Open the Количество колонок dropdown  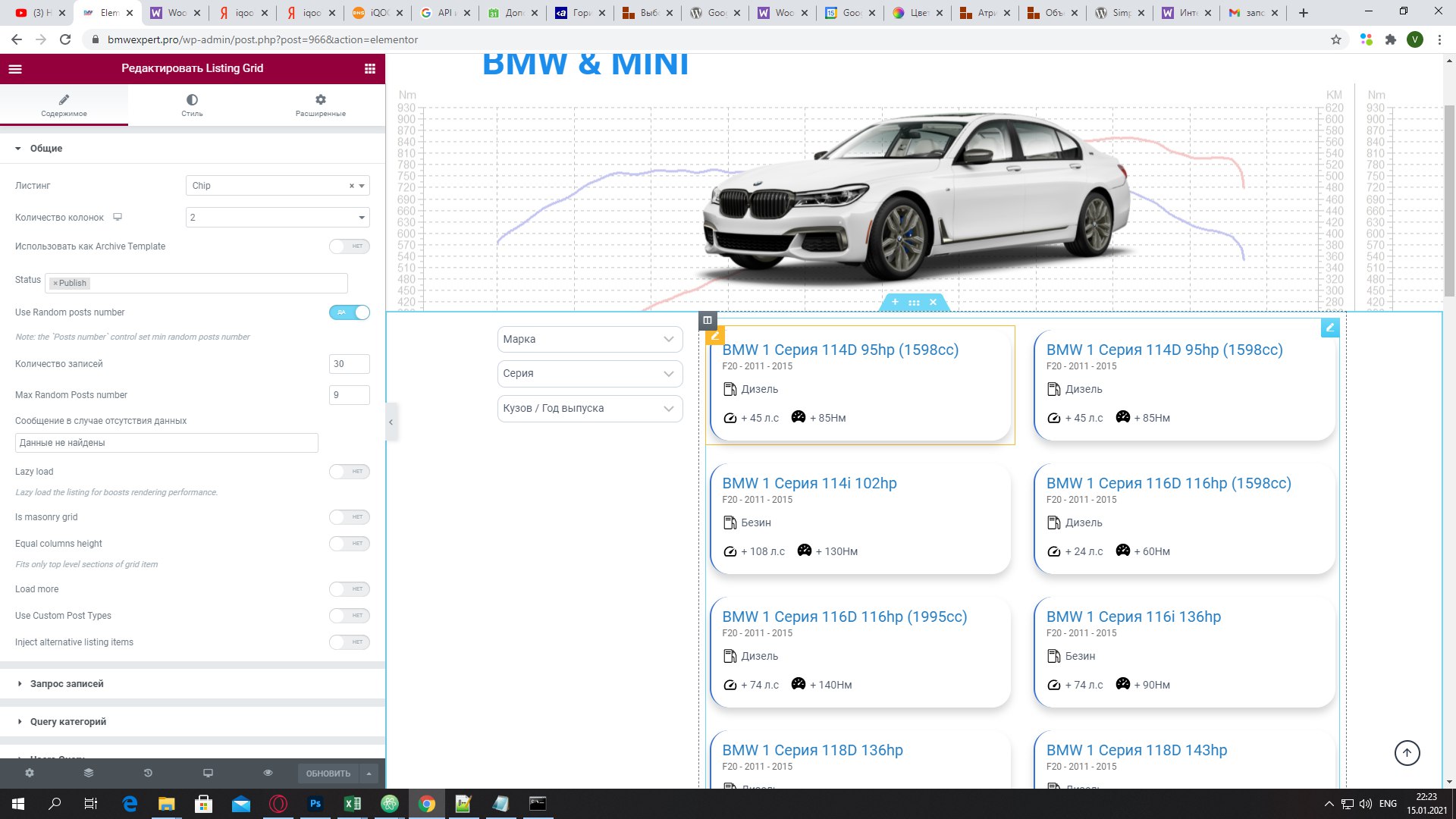coord(278,218)
